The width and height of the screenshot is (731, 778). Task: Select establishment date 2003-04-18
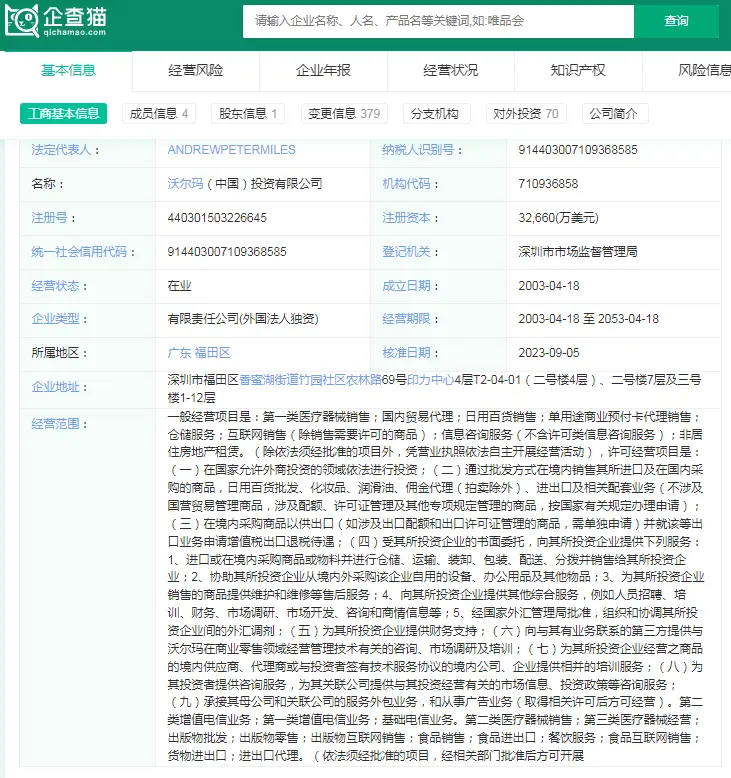549,286
